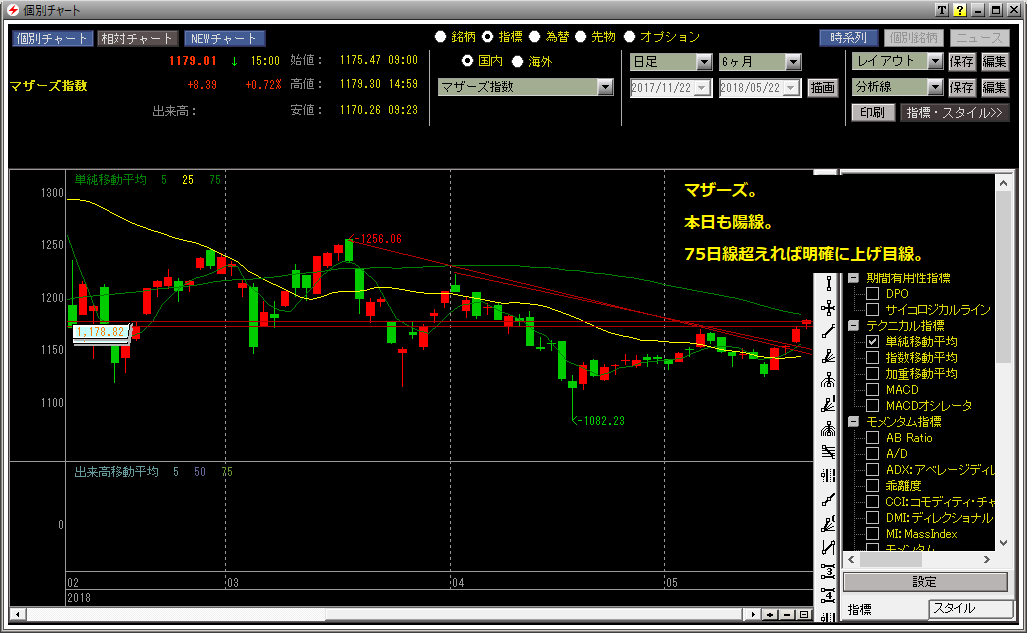1027x633 pixels.
Task: Select the three-node diagonal line tool
Action: 828,500
